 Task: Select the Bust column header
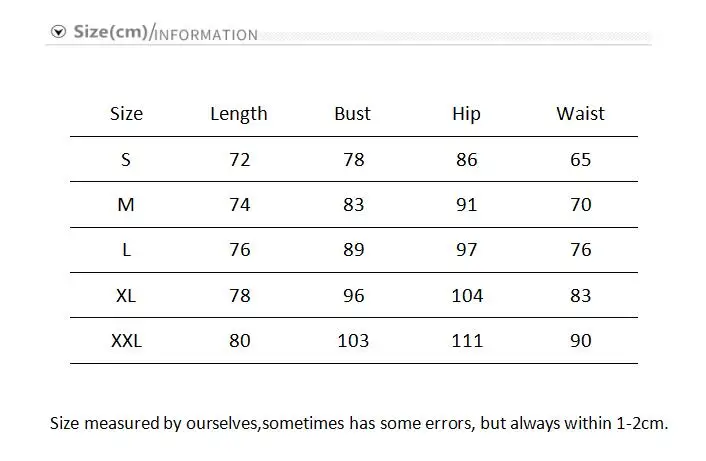pyautogui.click(x=353, y=113)
